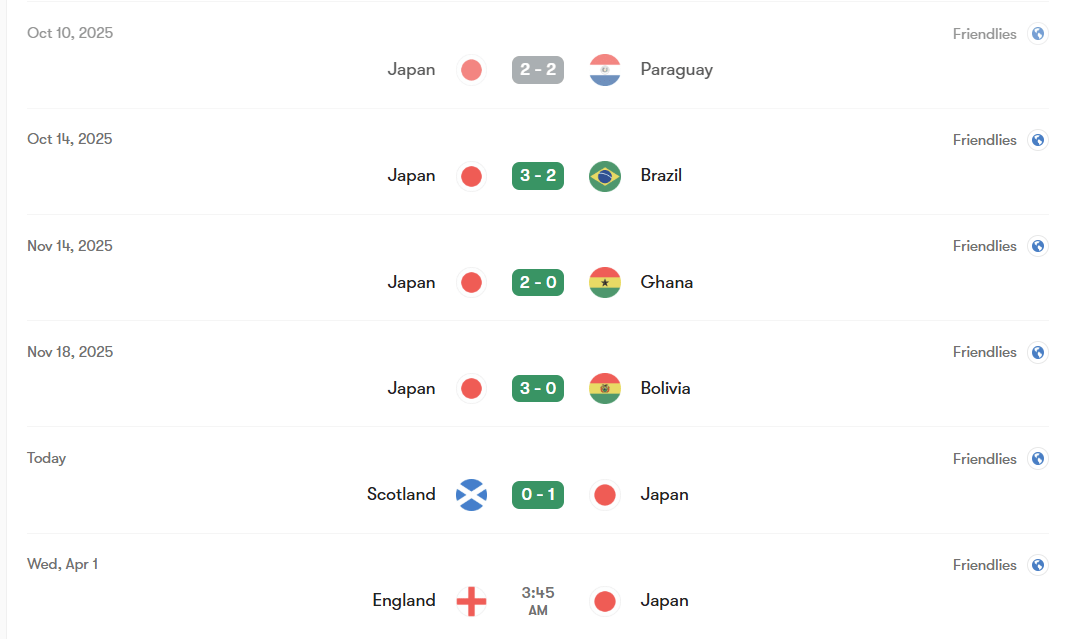1069x639 pixels.
Task: Click the Bolivia flag icon
Action: click(605, 388)
